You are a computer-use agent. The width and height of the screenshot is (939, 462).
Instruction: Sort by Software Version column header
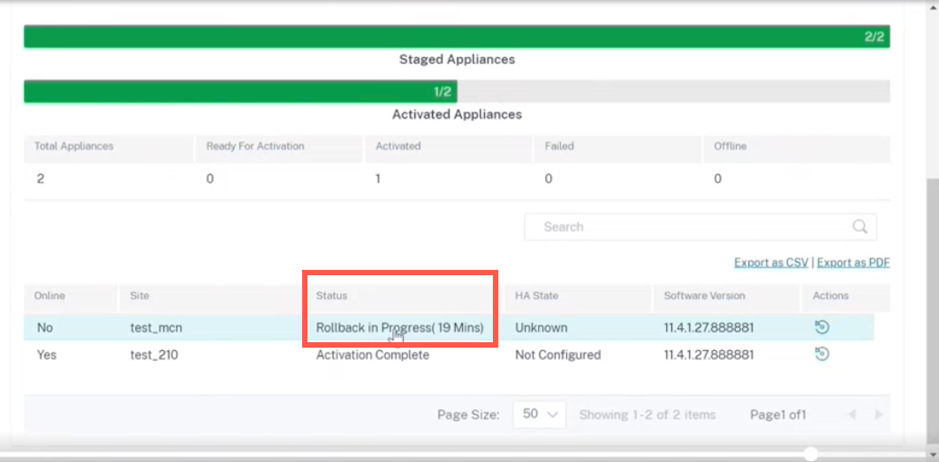pyautogui.click(x=704, y=295)
